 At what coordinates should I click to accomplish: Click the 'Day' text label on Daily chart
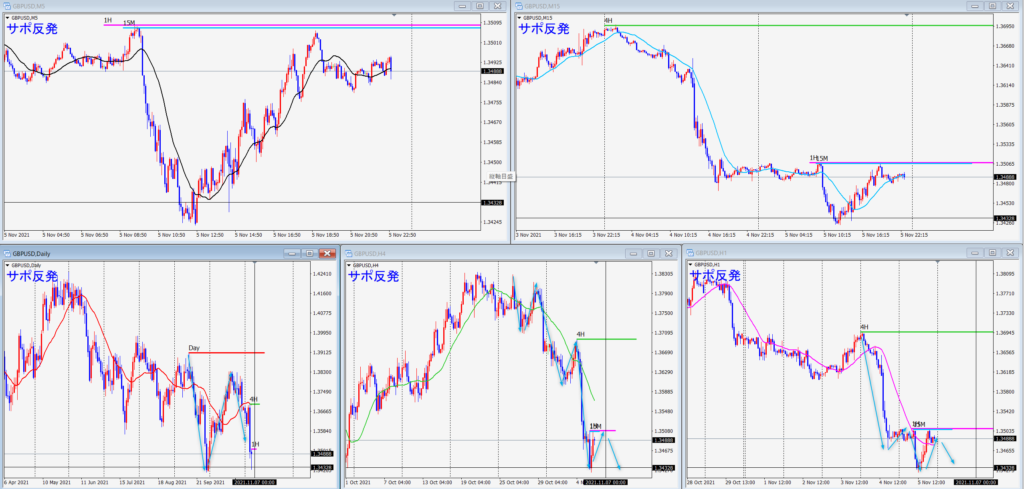coord(194,348)
